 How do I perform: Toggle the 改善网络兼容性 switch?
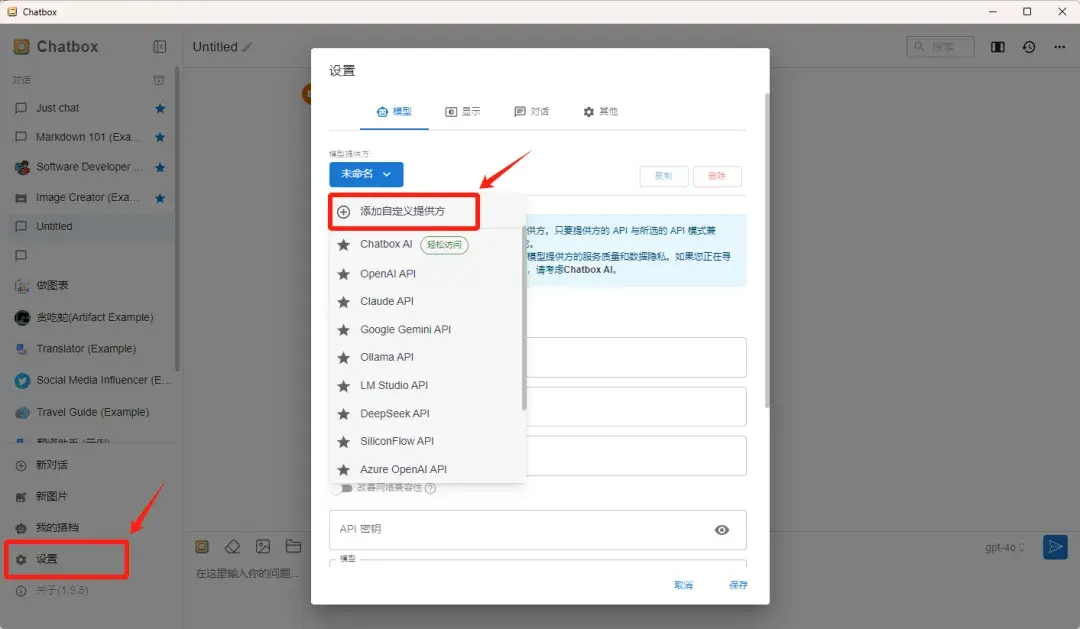[341, 488]
